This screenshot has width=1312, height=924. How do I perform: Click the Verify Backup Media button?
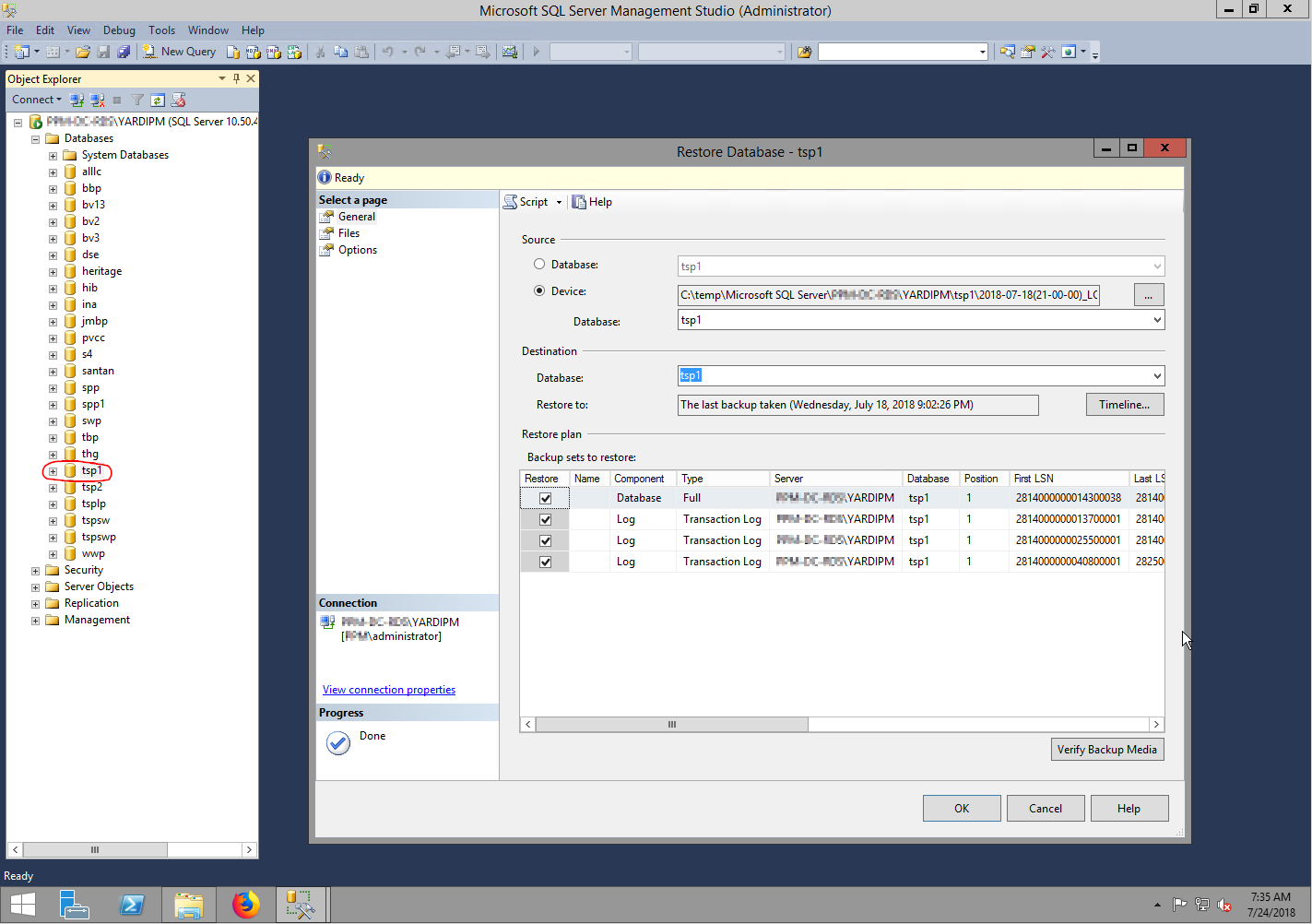click(x=1107, y=750)
